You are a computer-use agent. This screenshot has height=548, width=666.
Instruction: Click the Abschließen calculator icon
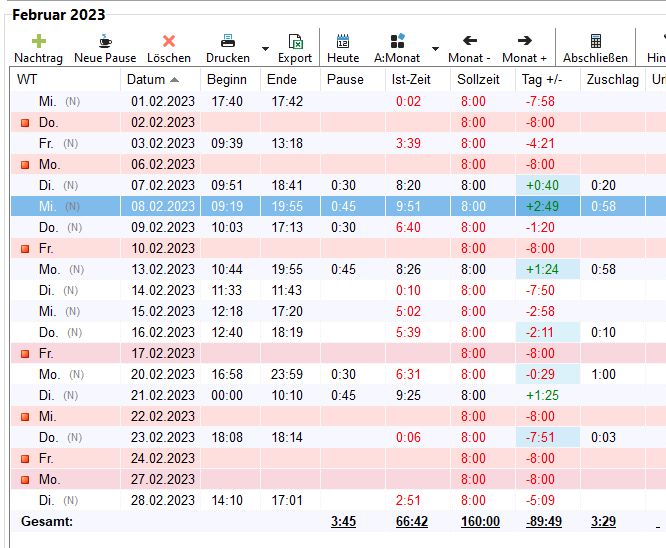pos(595,42)
